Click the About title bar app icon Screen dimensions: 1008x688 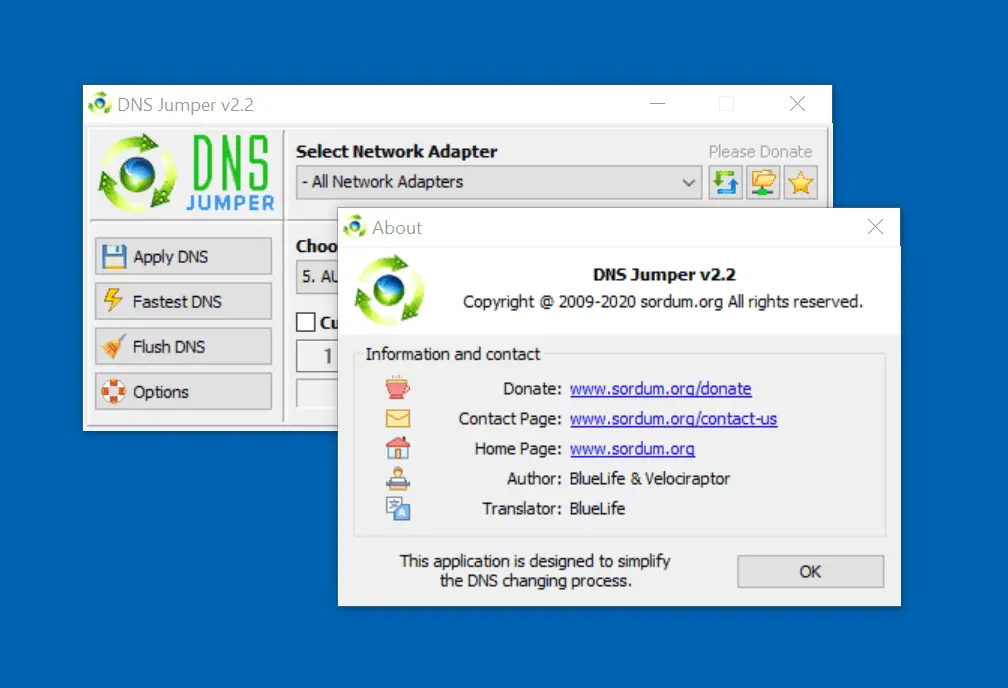(355, 226)
